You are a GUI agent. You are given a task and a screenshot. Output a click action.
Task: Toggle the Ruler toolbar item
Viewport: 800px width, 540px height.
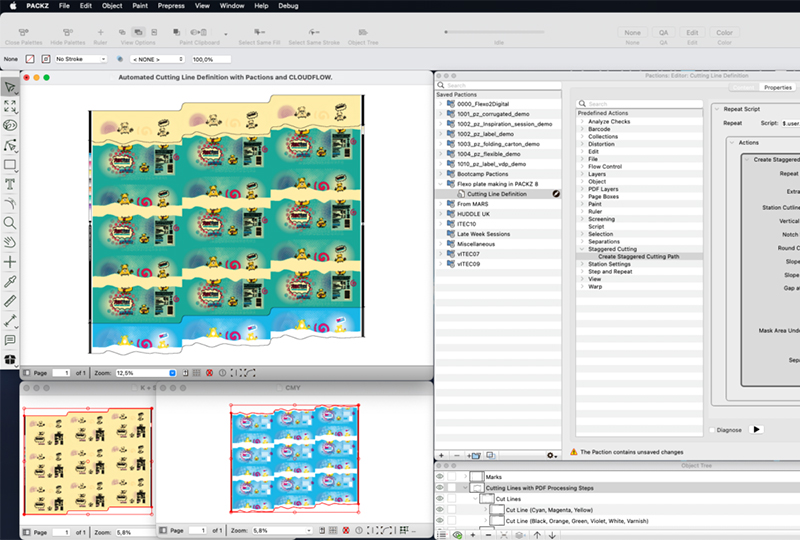click(x=101, y=33)
